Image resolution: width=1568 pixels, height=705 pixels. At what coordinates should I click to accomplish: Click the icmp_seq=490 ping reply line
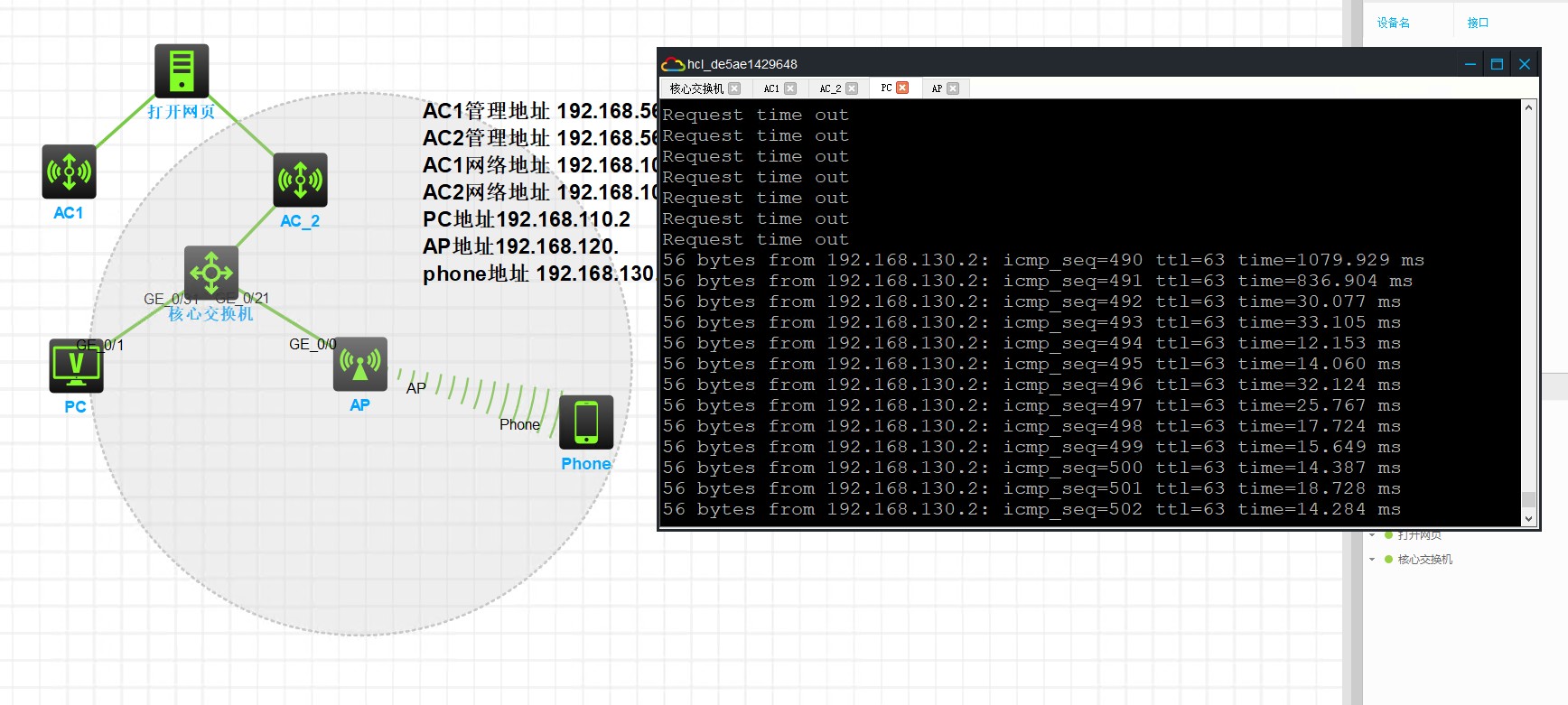click(1043, 260)
